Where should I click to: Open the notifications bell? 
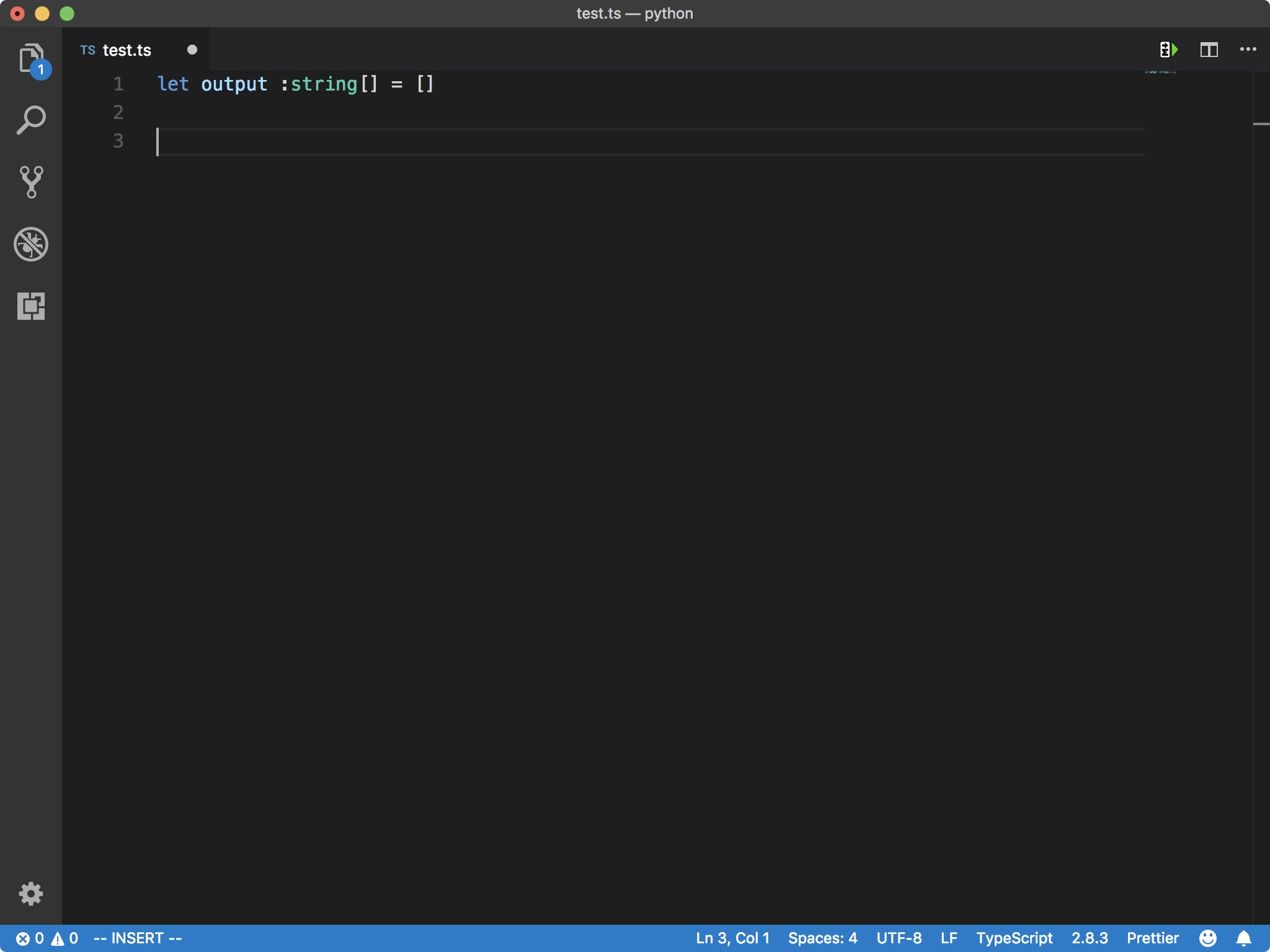tap(1245, 938)
